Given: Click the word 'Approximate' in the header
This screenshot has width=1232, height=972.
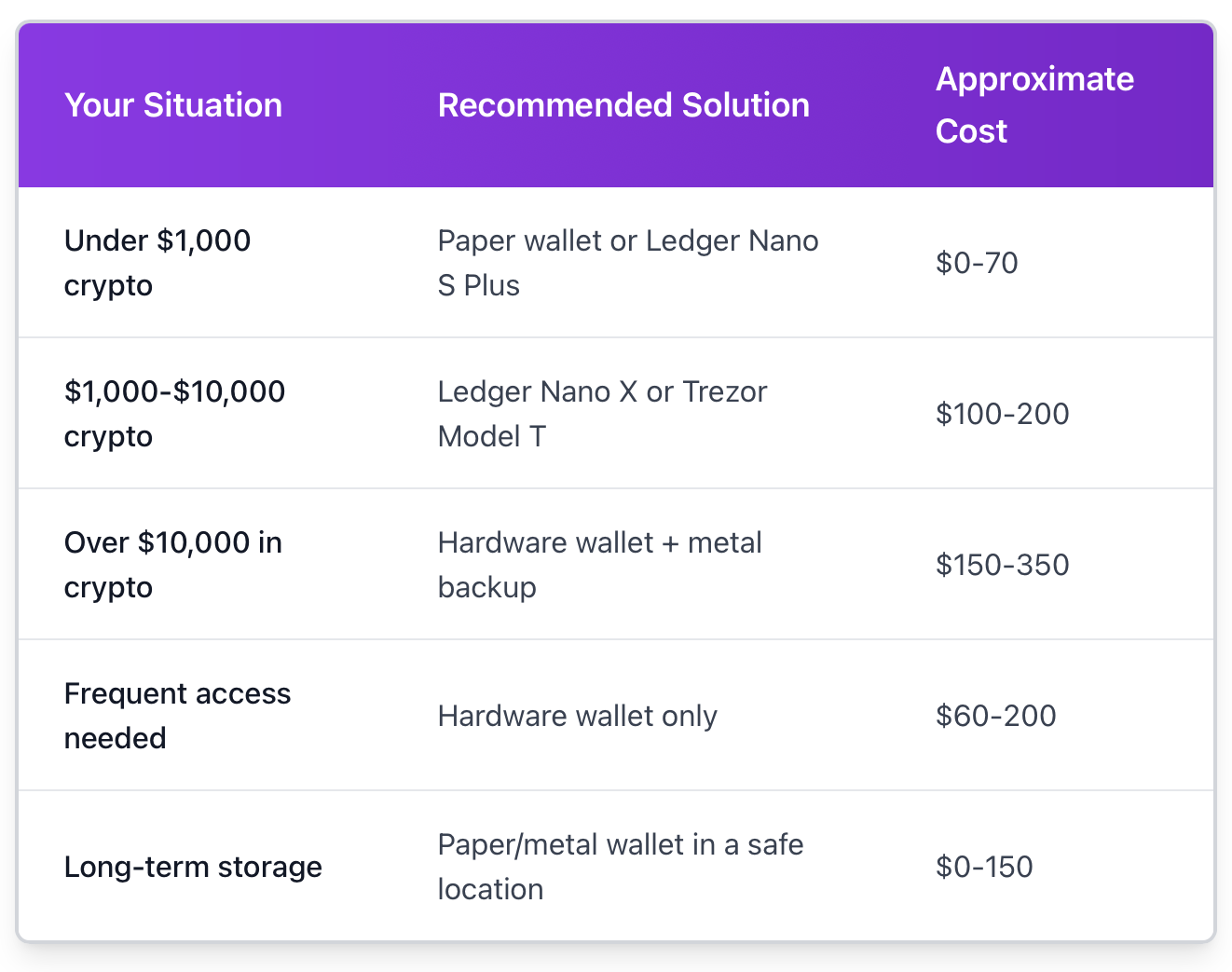Looking at the screenshot, I should [x=1034, y=79].
